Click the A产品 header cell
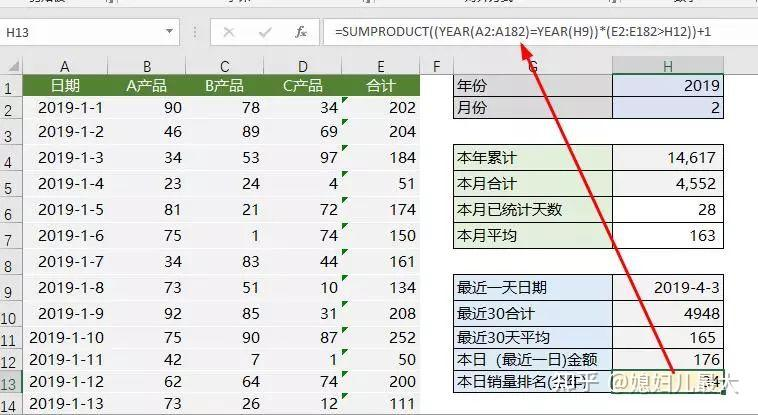758x415 pixels. [x=146, y=86]
